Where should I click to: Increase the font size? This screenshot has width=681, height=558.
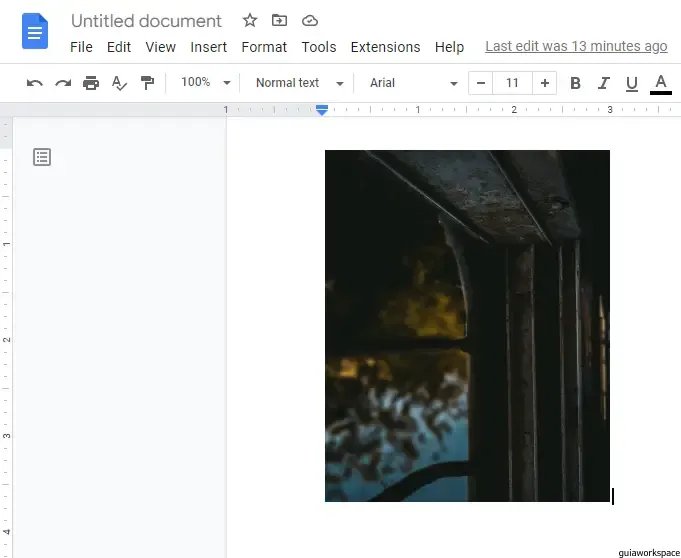point(545,83)
